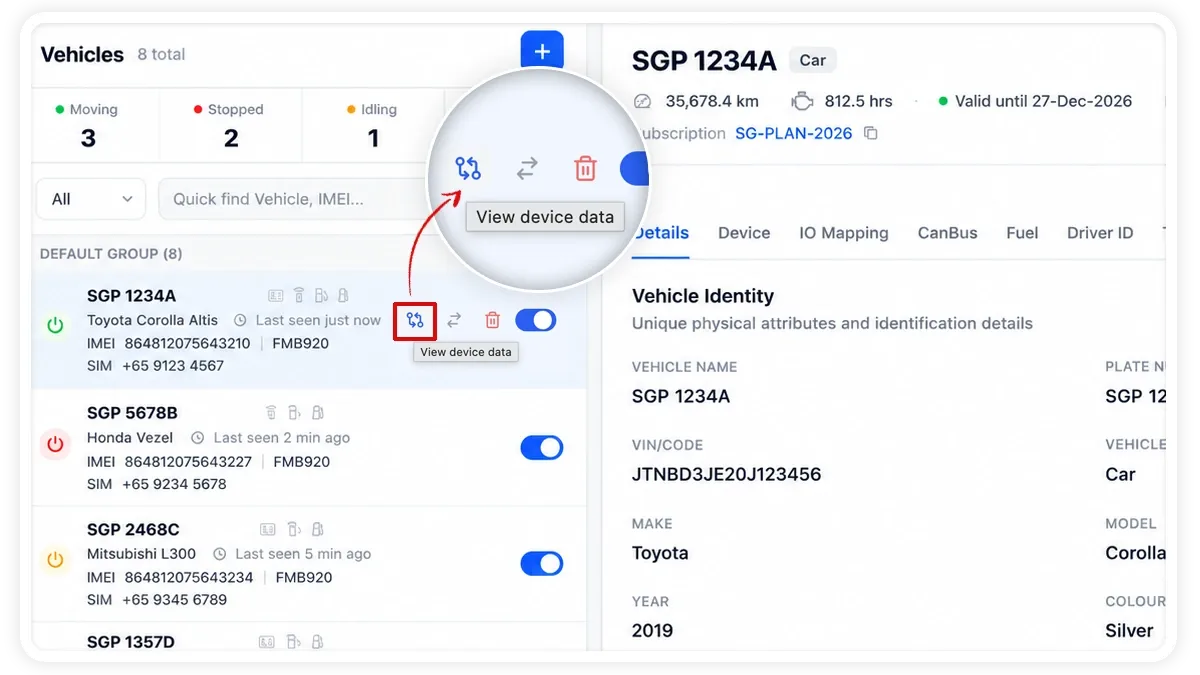Open the CanBus tab
1200x675 pixels.
click(x=948, y=233)
